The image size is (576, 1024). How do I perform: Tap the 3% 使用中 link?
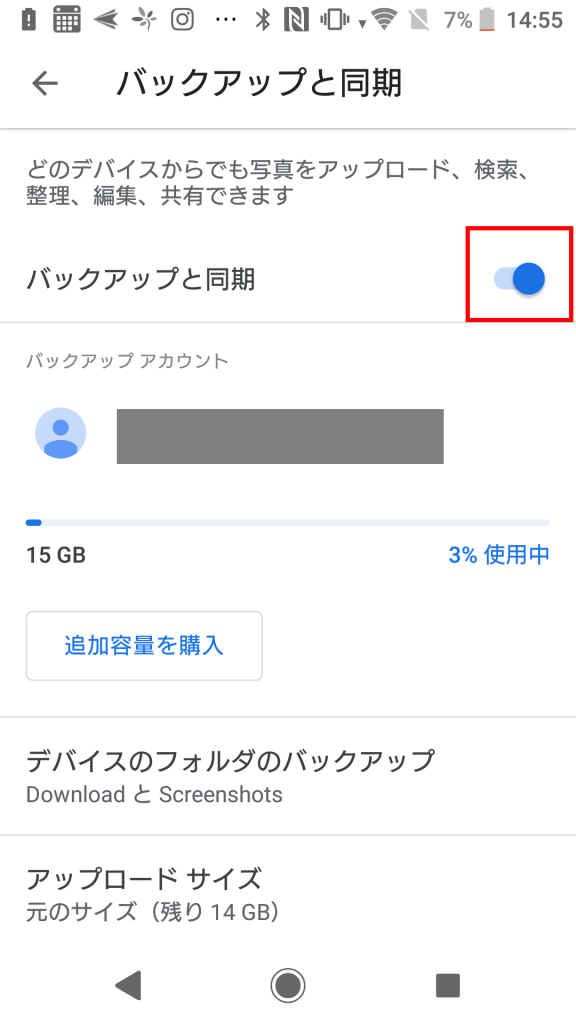(x=499, y=554)
